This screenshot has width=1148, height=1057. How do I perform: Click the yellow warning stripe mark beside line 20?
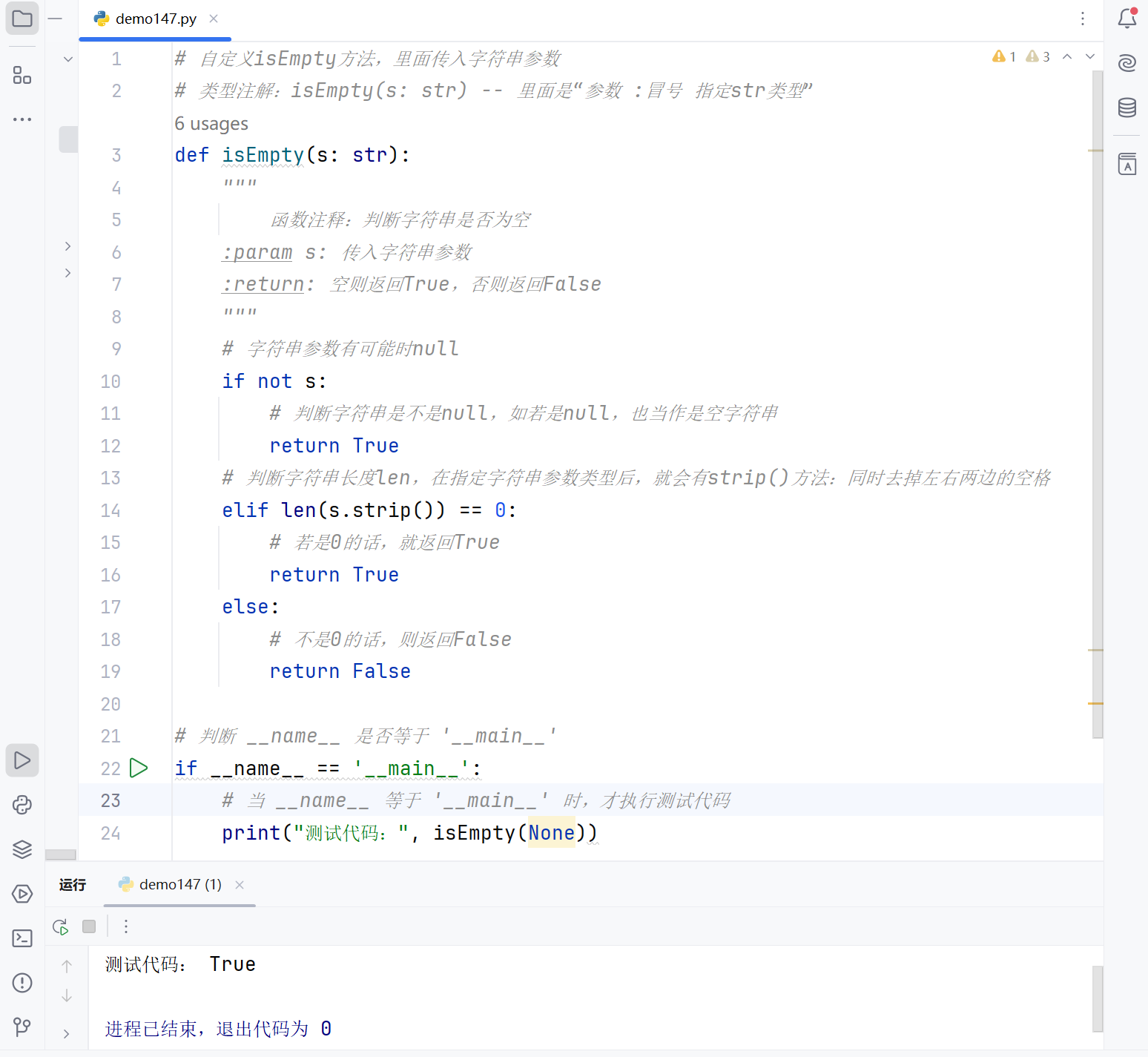(x=1096, y=703)
